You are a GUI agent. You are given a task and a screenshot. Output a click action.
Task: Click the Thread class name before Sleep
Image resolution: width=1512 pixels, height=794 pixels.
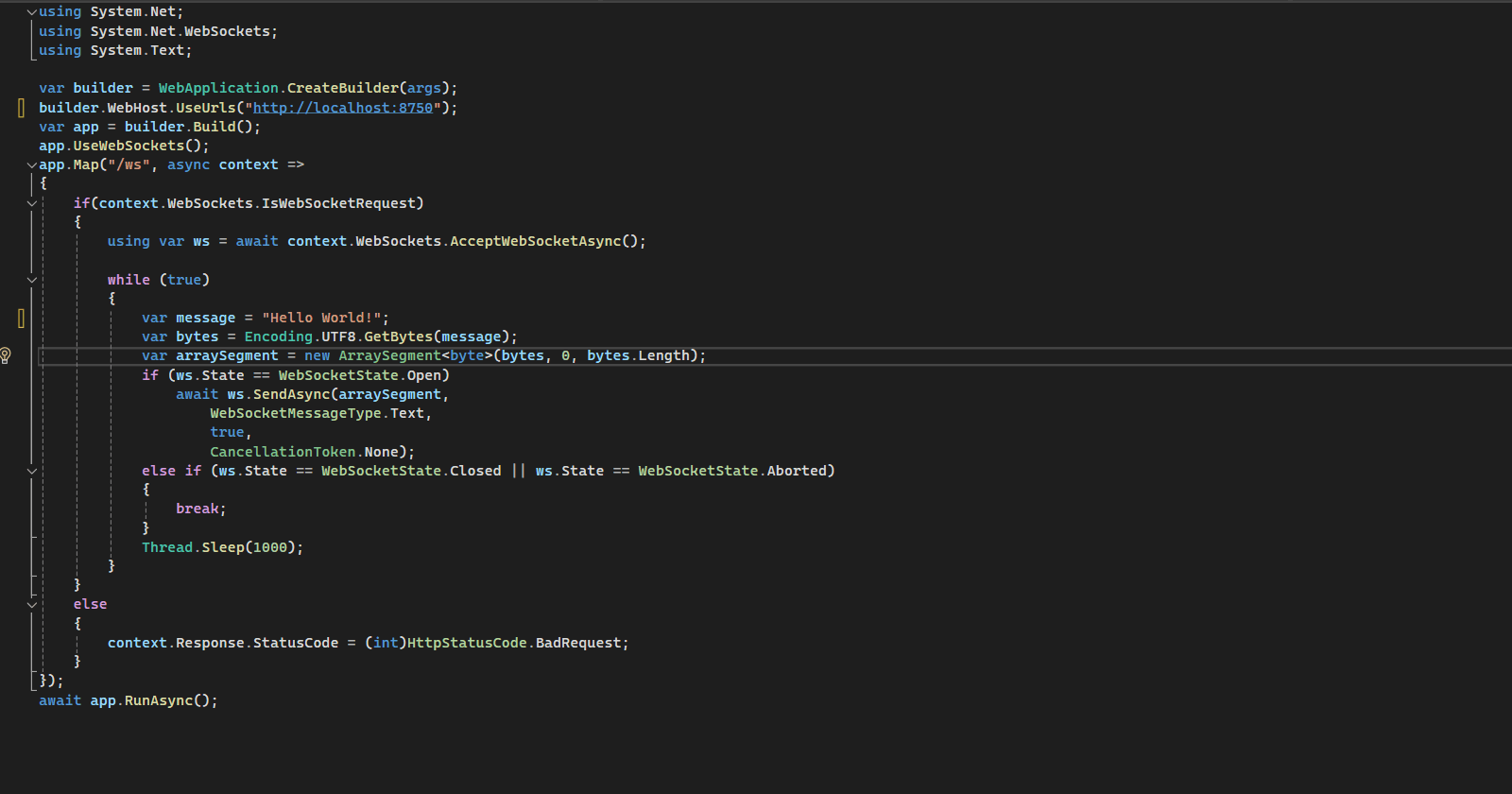click(167, 547)
